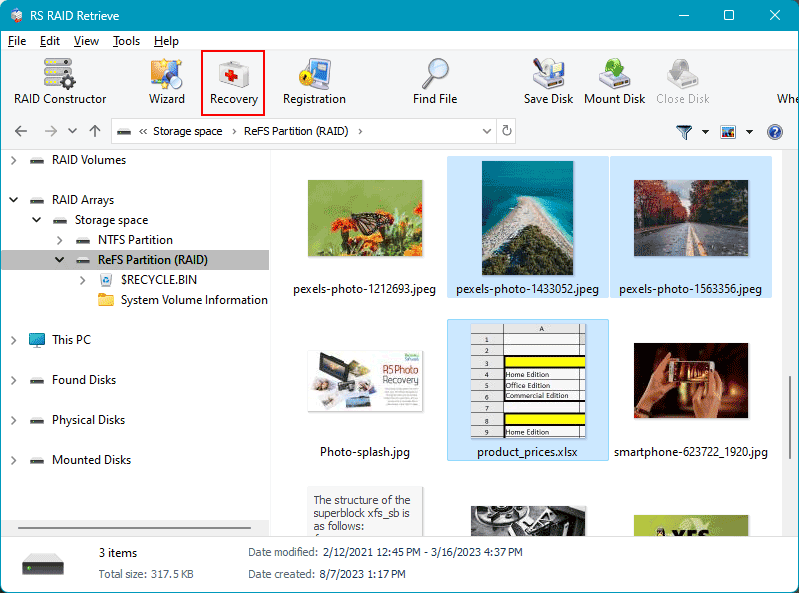The width and height of the screenshot is (799, 593).
Task: Select Found Disks in the tree
Action: point(84,380)
